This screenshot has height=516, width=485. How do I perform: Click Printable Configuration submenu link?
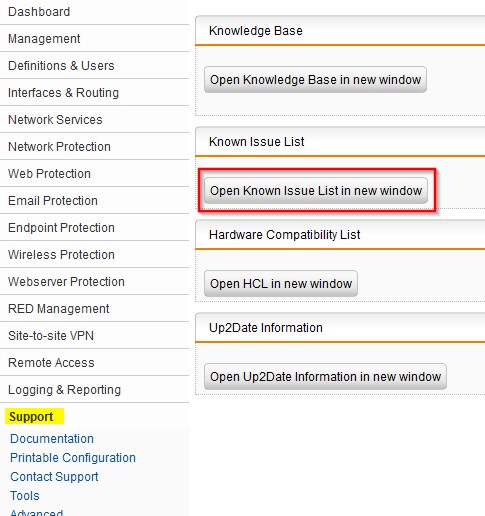(73, 458)
